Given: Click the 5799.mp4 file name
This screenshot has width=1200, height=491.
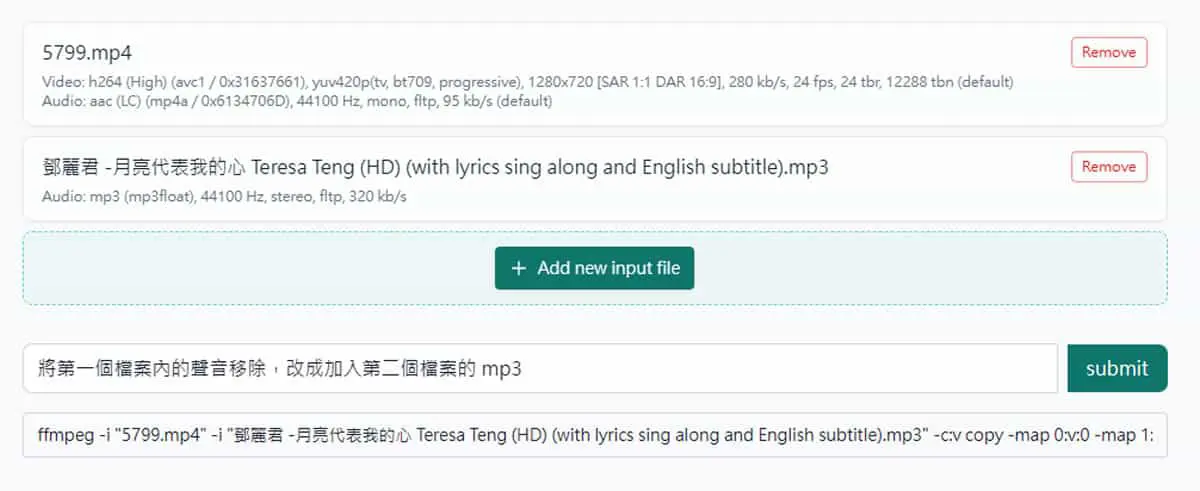Looking at the screenshot, I should tap(87, 52).
